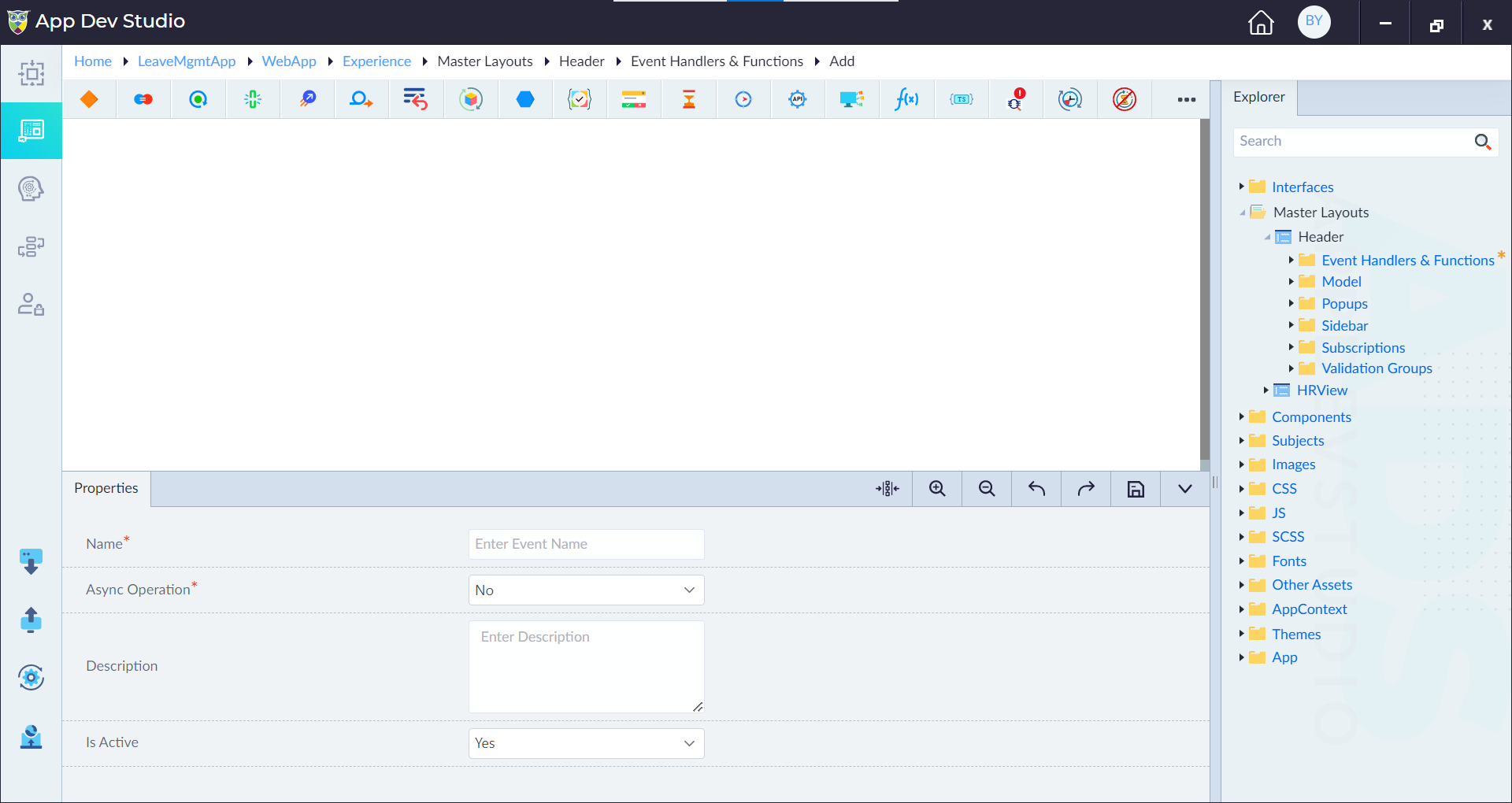Click the API gear toolbar icon
The width and height of the screenshot is (1512, 803).
point(798,99)
